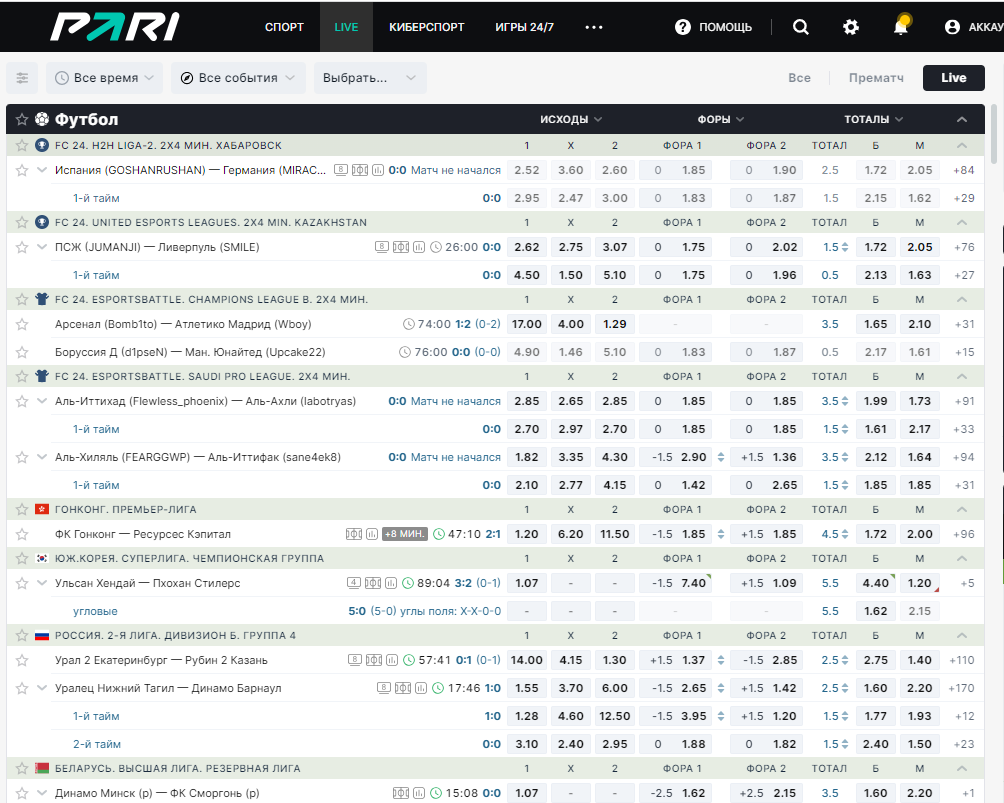1004x803 pixels.
Task: Star the ФК Гонконг — Ресурсес Кэпитал match
Action: pyautogui.click(x=22, y=534)
